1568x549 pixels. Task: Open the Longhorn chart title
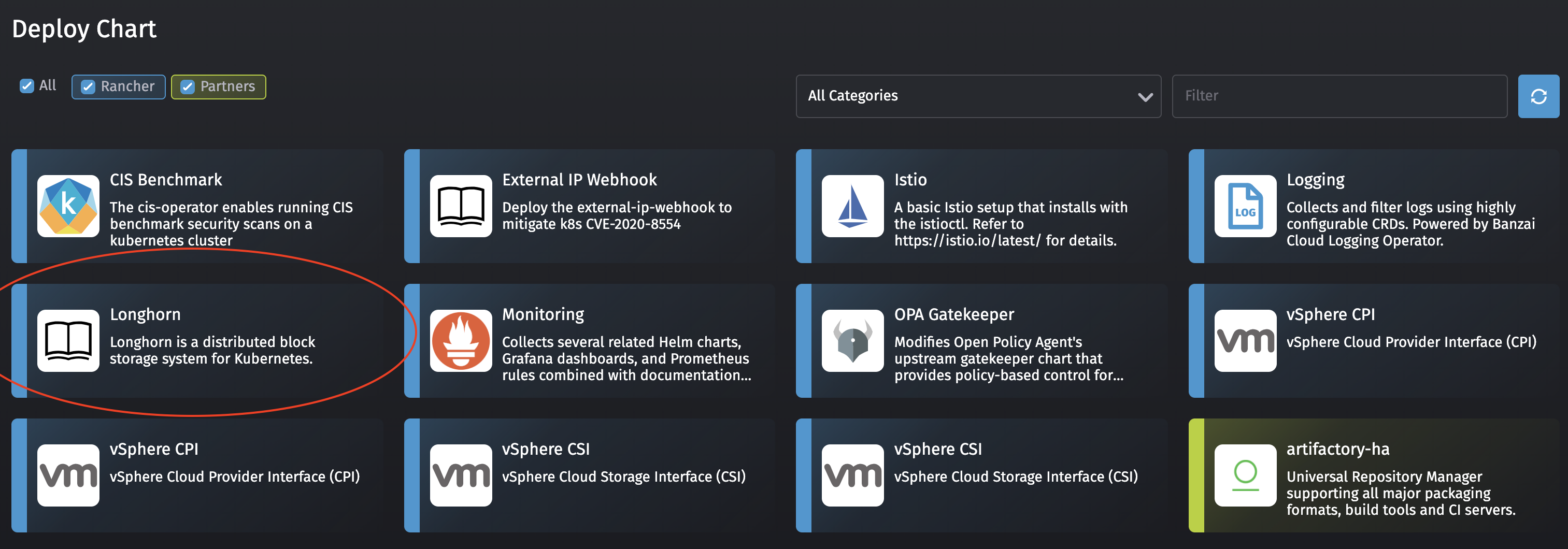[x=145, y=314]
